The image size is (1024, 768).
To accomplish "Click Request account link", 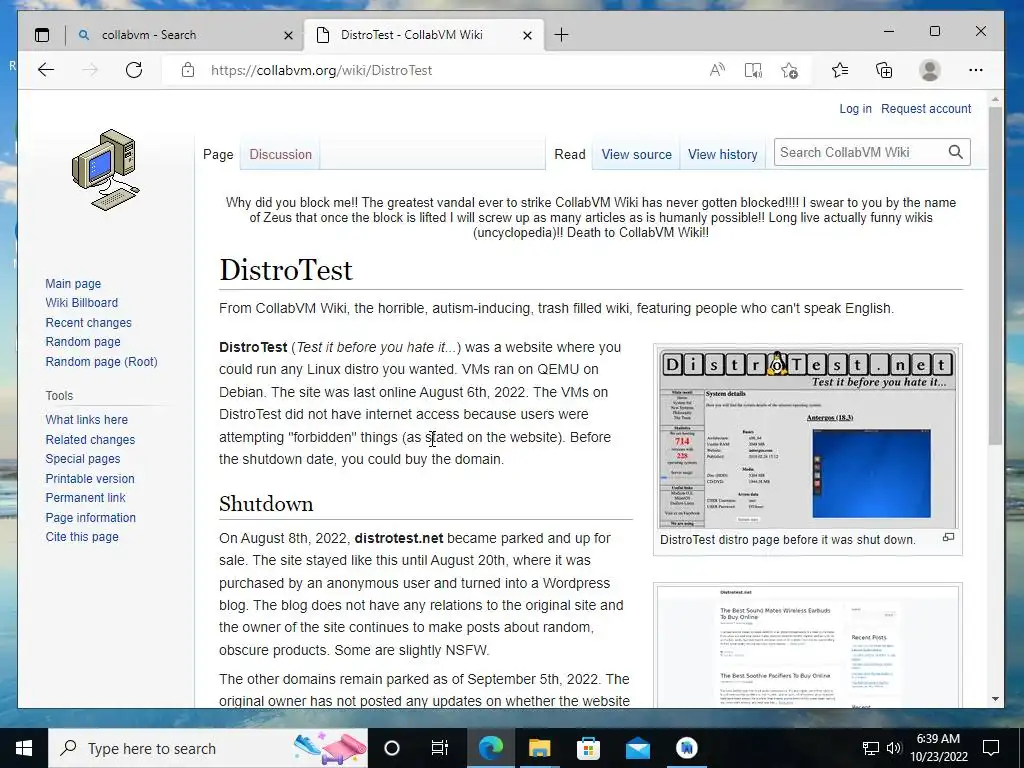I will click(925, 108).
